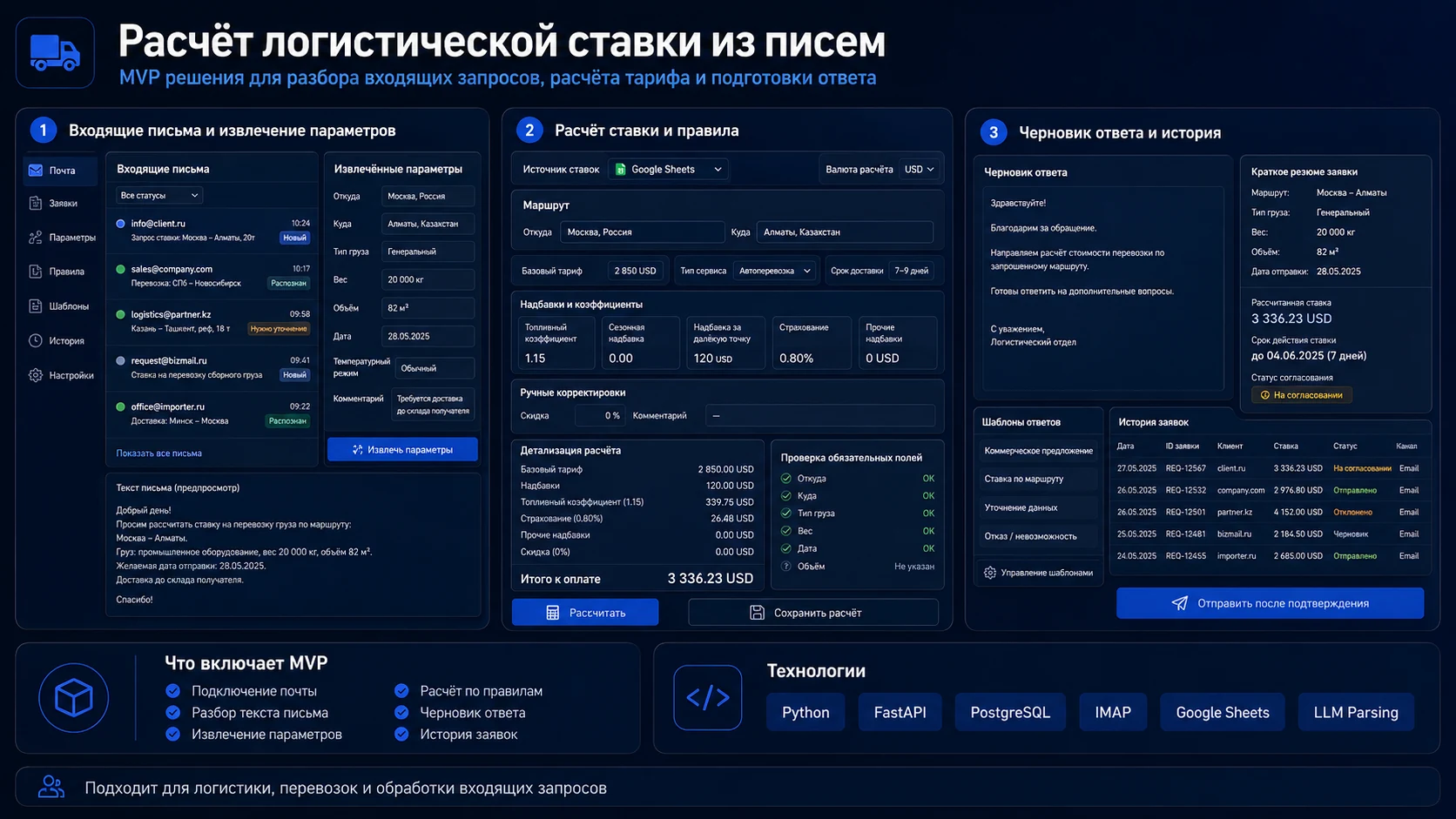
Task: Open the Параметры sidebar icon
Action: (36, 237)
